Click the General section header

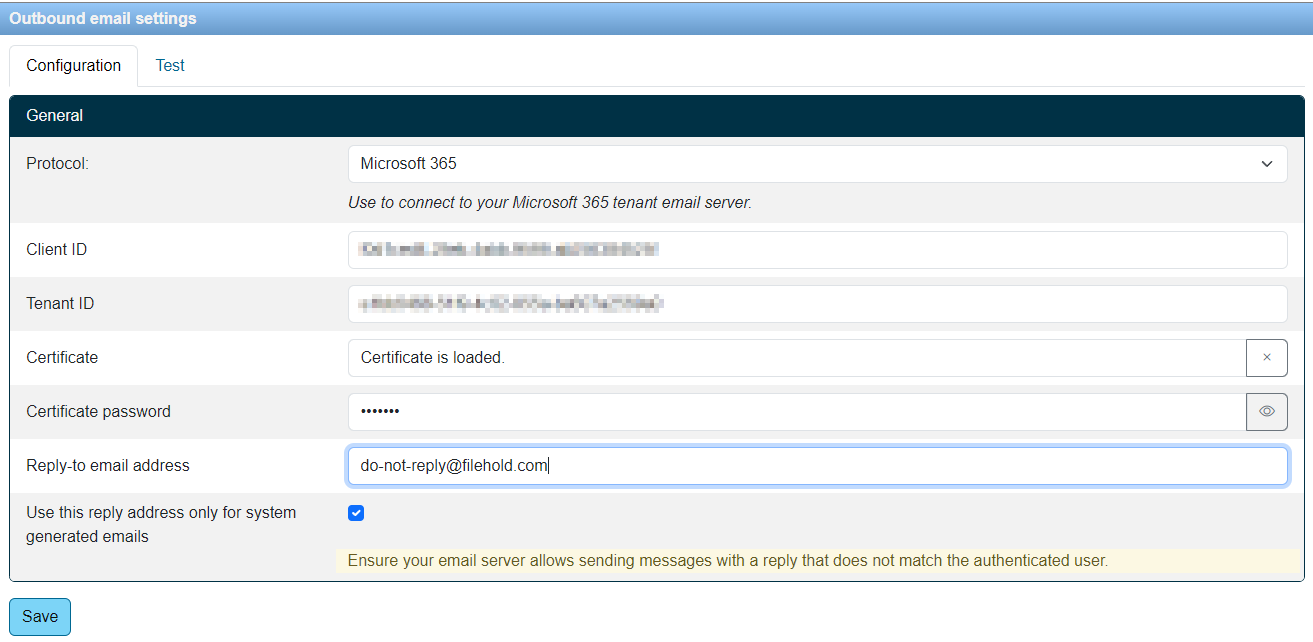coord(54,115)
